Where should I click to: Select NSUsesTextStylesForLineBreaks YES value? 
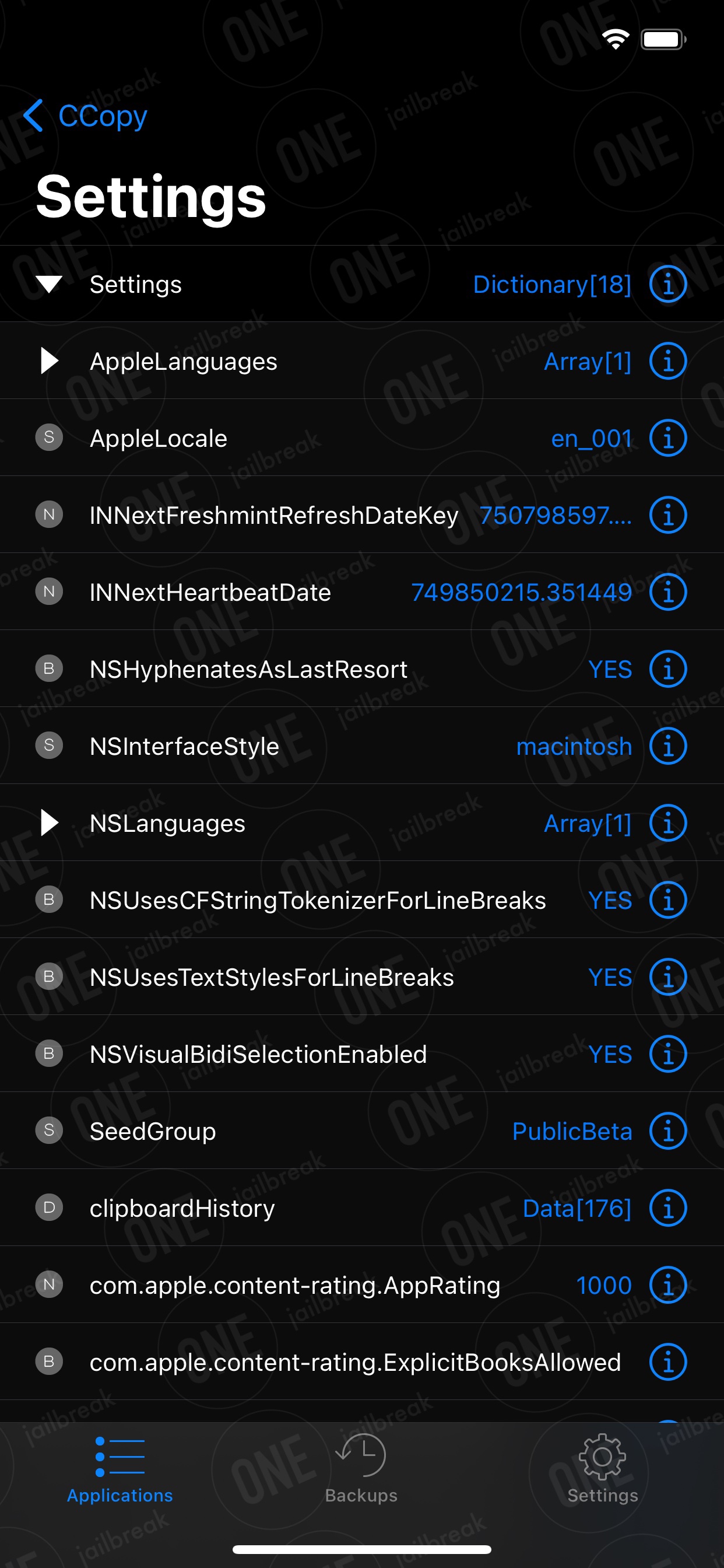coord(610,977)
